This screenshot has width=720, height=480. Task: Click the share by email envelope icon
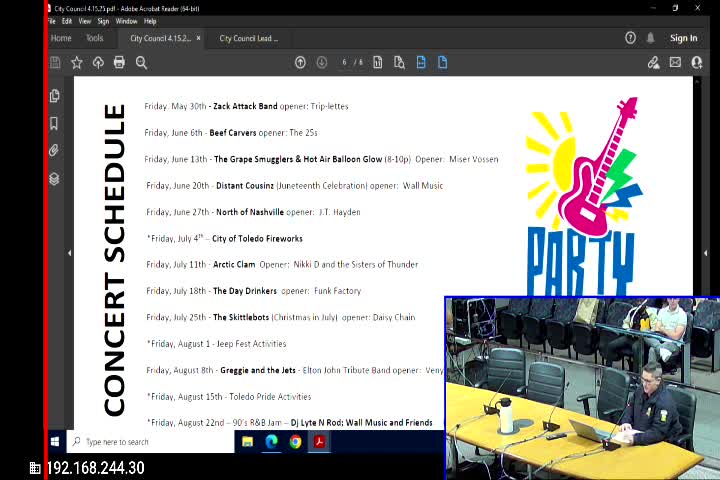(x=675, y=62)
